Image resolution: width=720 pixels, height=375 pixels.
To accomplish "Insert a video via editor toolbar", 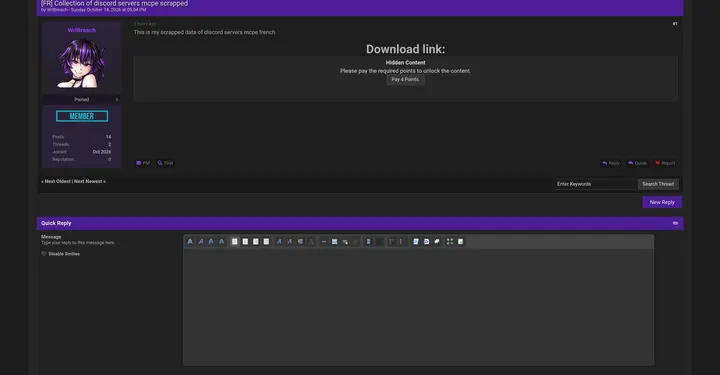I will click(368, 241).
